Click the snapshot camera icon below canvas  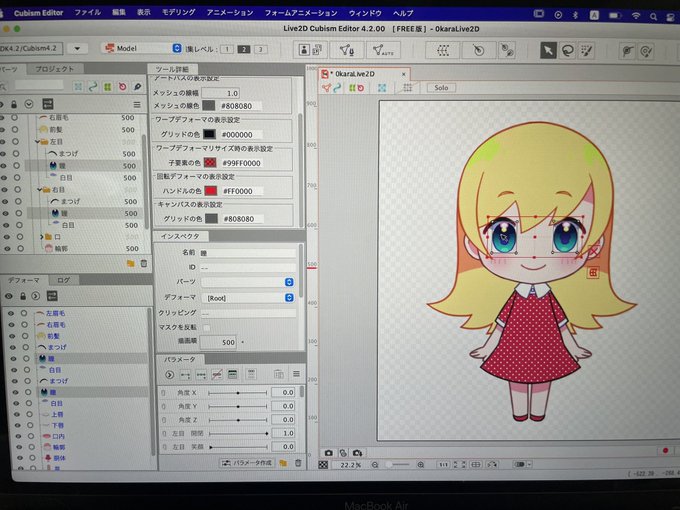click(328, 453)
